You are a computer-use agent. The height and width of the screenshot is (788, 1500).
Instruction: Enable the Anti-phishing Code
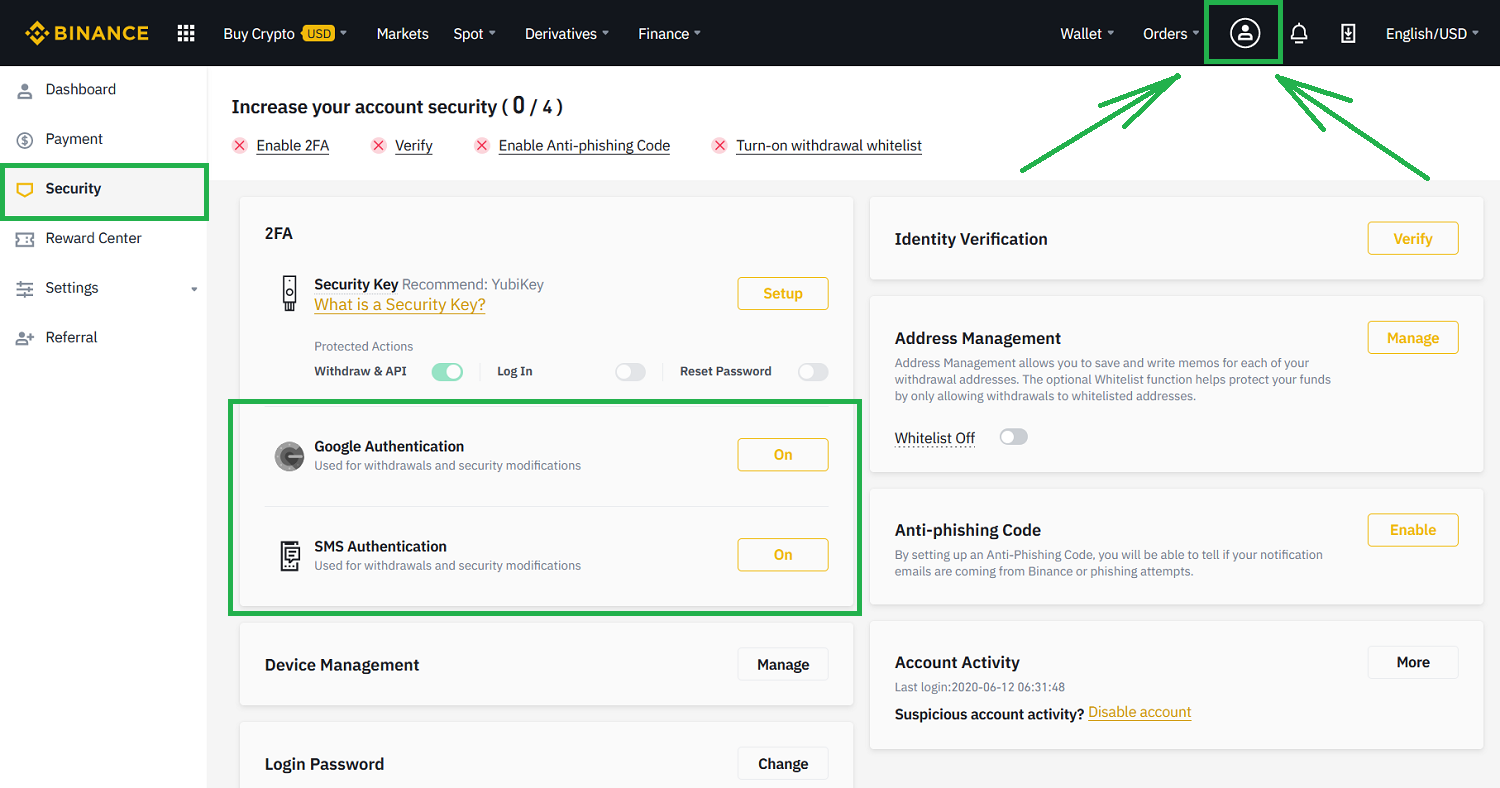[1413, 530]
